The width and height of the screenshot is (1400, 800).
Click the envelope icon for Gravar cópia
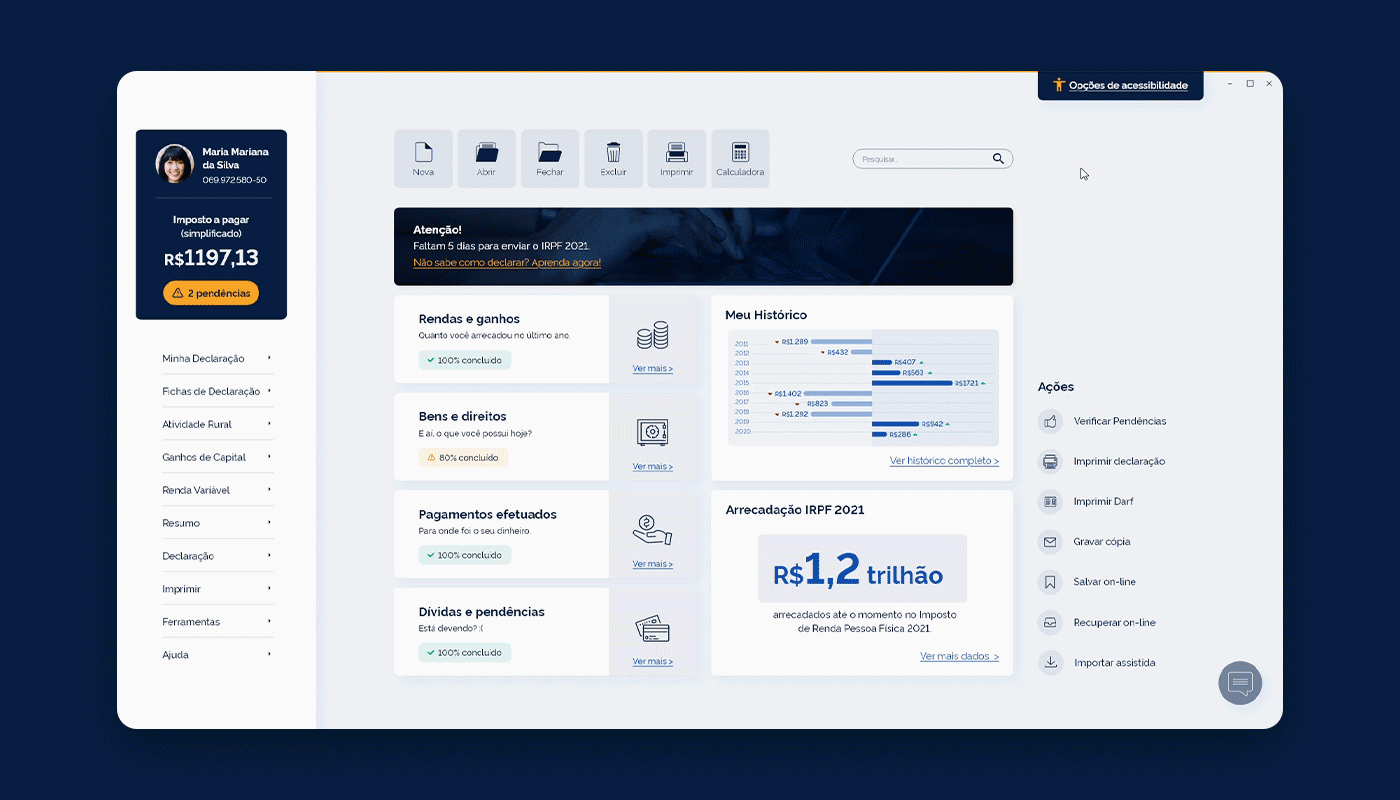tap(1050, 542)
